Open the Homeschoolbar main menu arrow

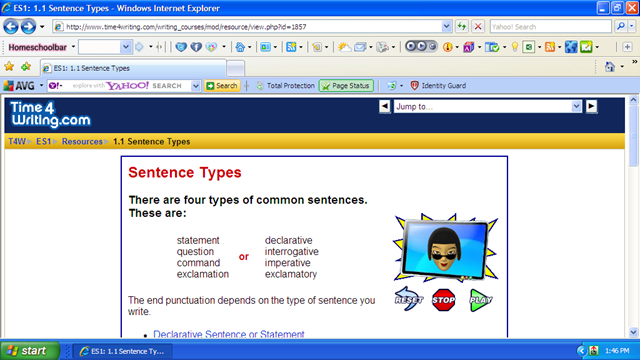[73, 47]
